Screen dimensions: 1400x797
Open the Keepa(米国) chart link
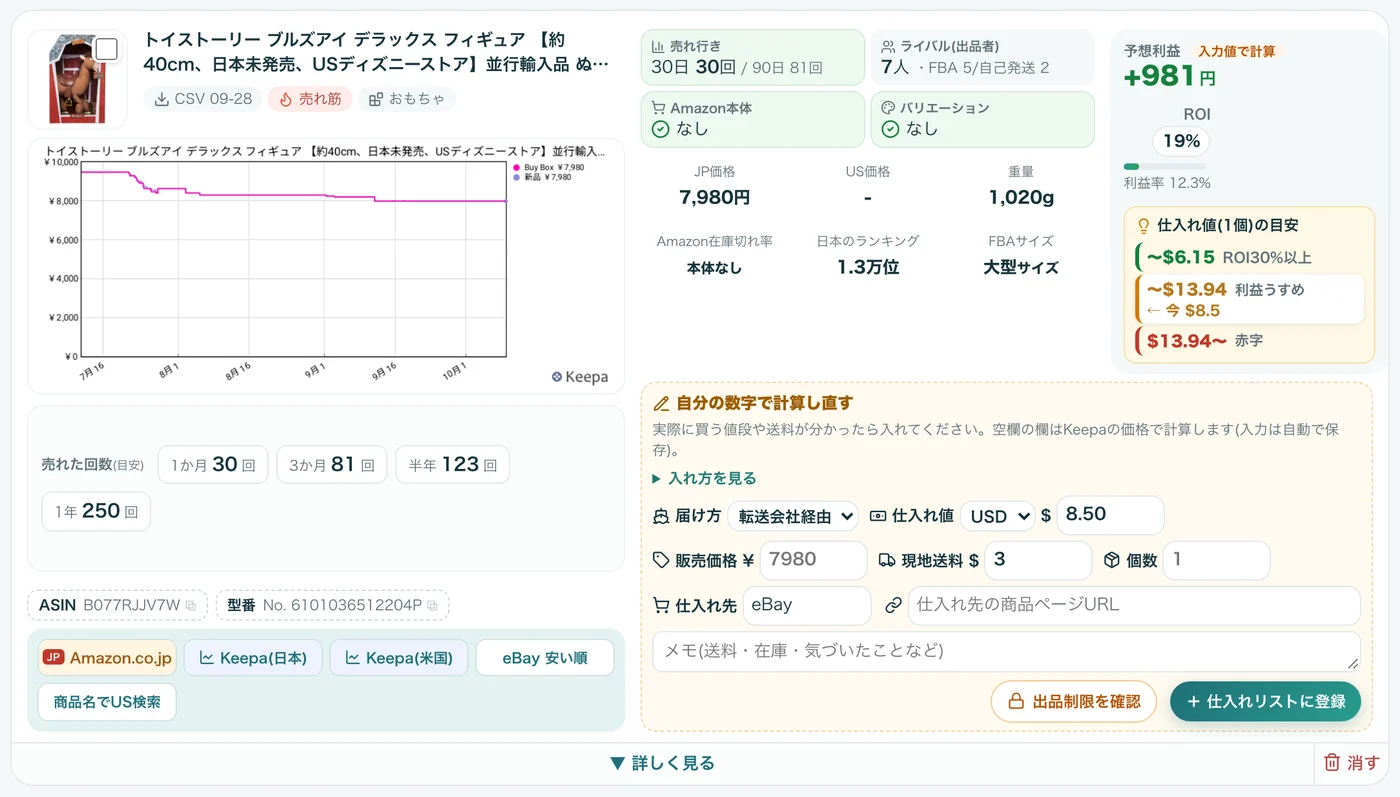(x=398, y=658)
